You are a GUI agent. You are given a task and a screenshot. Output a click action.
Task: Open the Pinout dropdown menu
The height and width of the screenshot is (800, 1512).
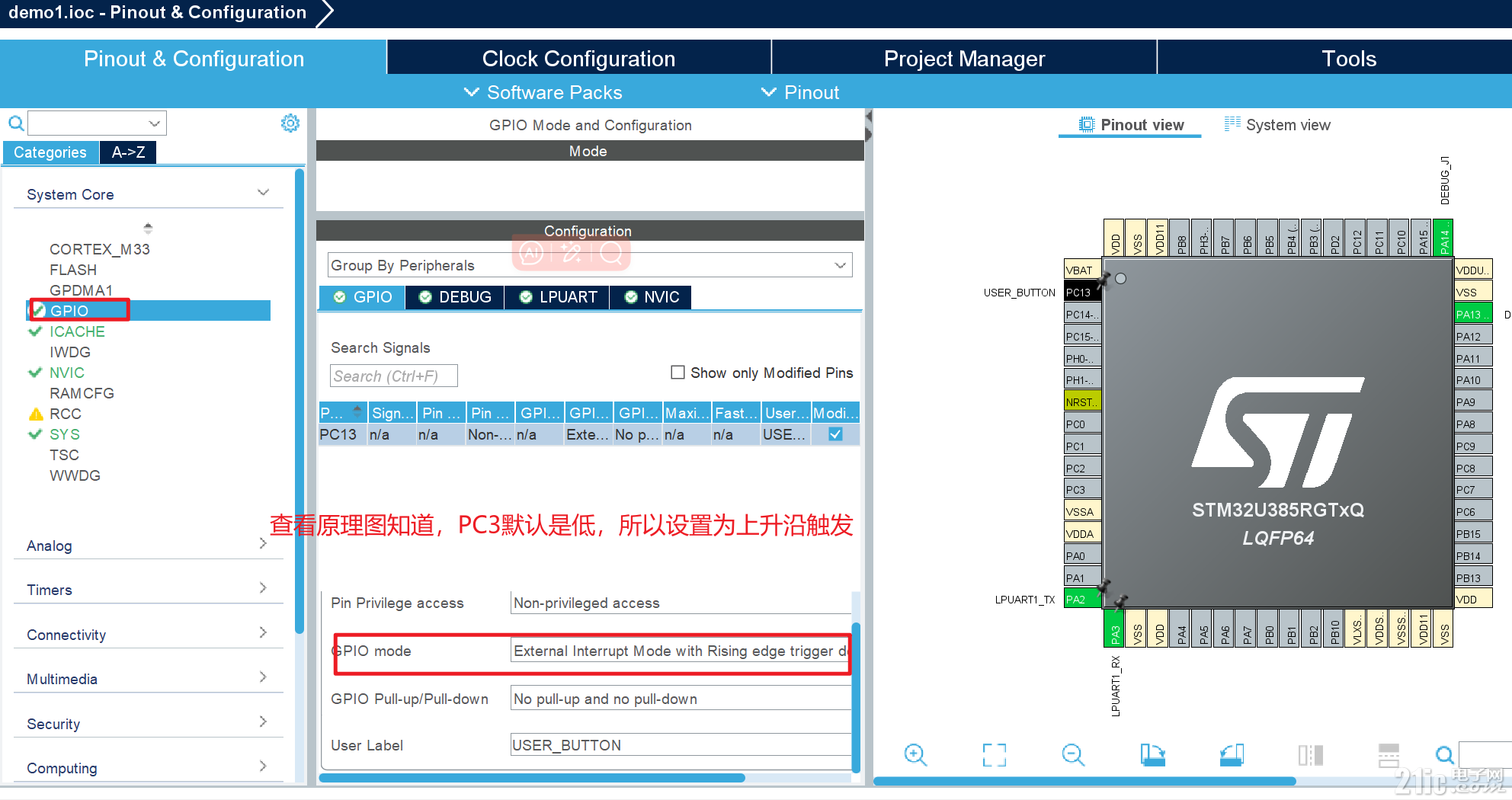799,92
